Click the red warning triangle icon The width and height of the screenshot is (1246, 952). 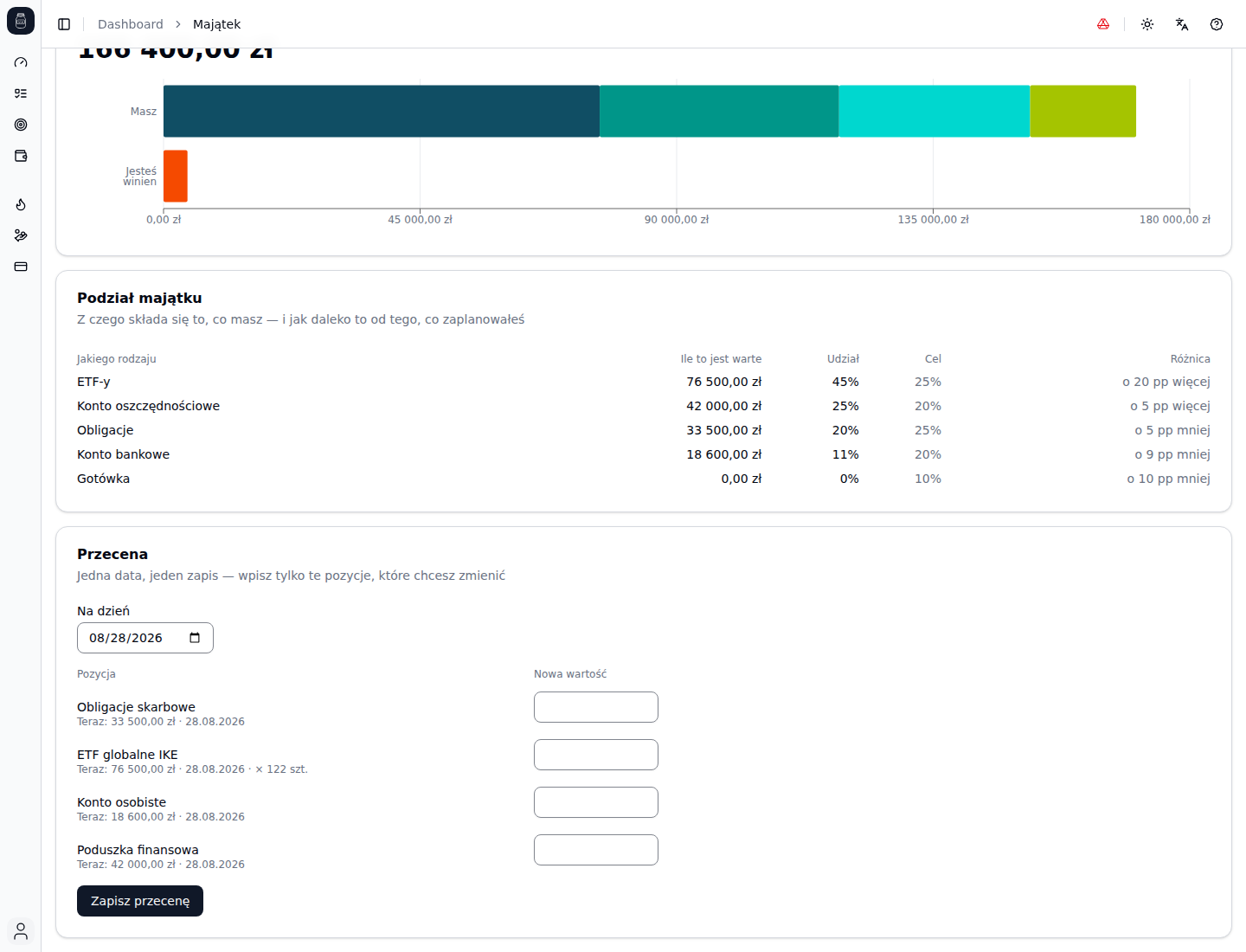click(1103, 24)
